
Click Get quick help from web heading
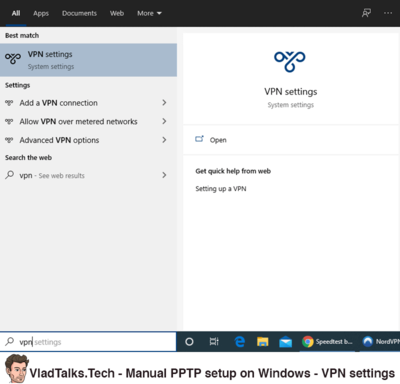tap(233, 171)
